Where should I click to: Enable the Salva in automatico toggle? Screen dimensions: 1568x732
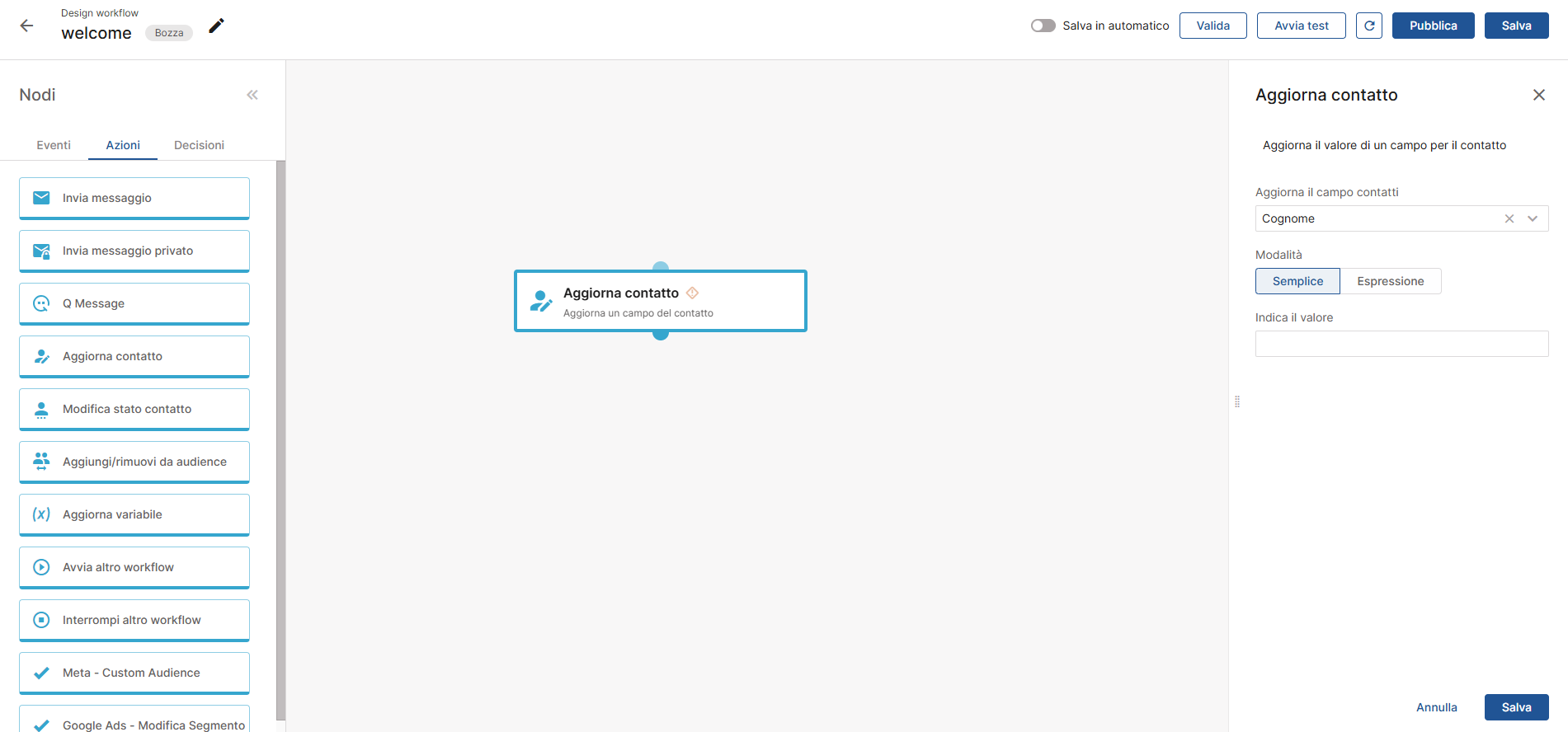tap(1043, 26)
